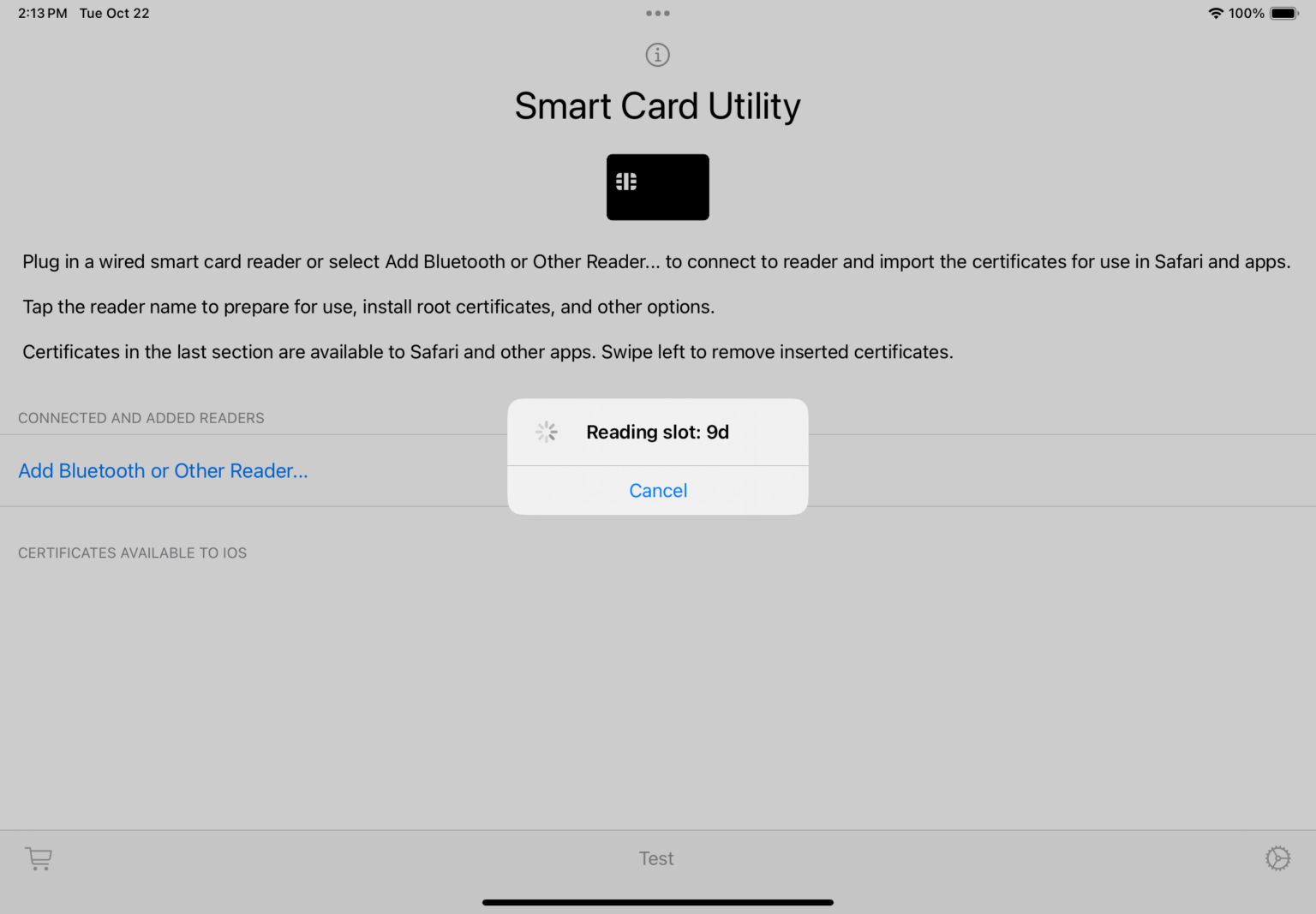Tap the Wi-Fi icon in the status bar
Screen dimensions: 1316x914
click(x=1216, y=13)
